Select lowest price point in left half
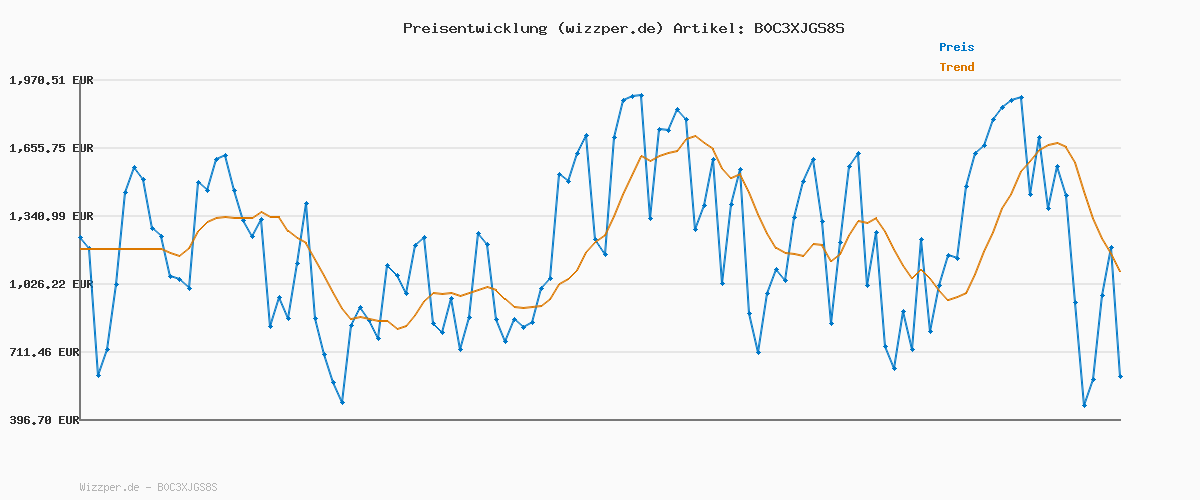The image size is (1200, 500). [x=342, y=402]
